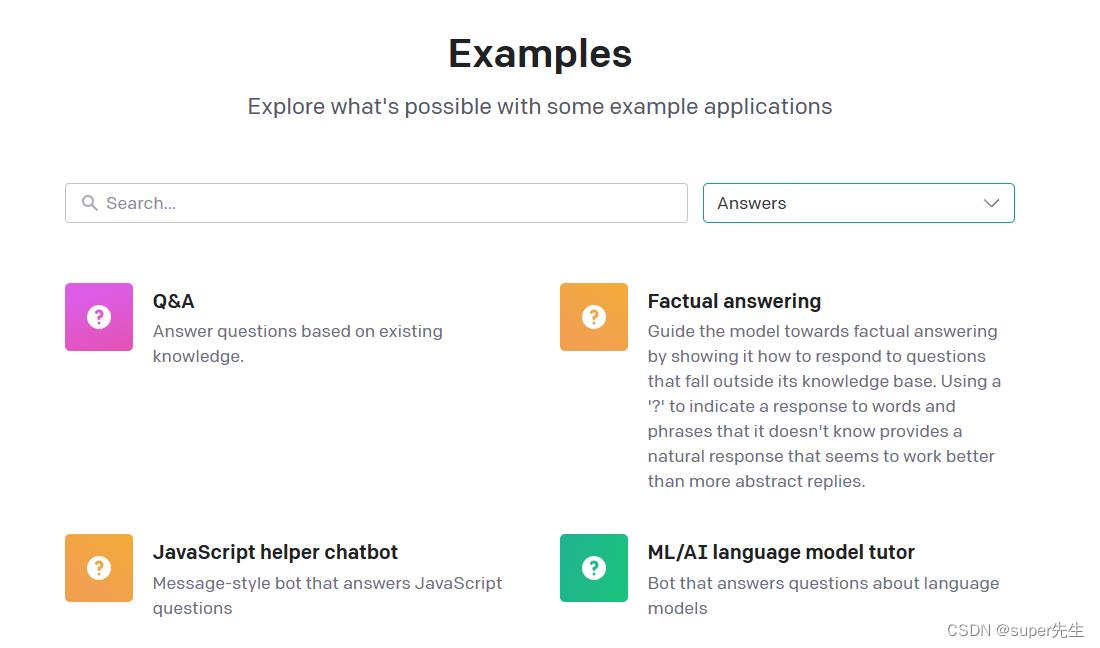The width and height of the screenshot is (1100, 648).
Task: Click the Examples page heading
Action: click(540, 54)
